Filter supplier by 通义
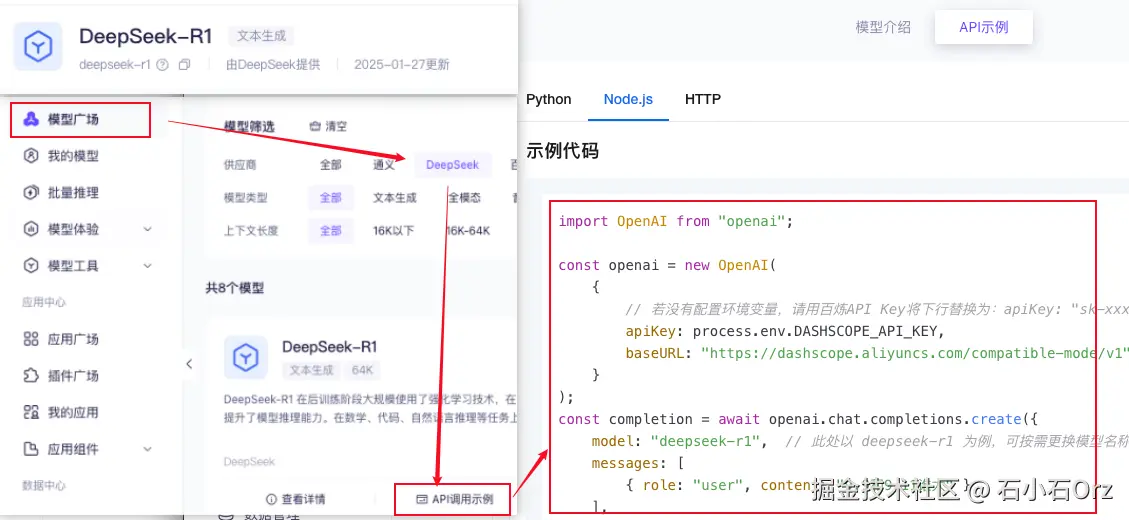 coord(384,165)
